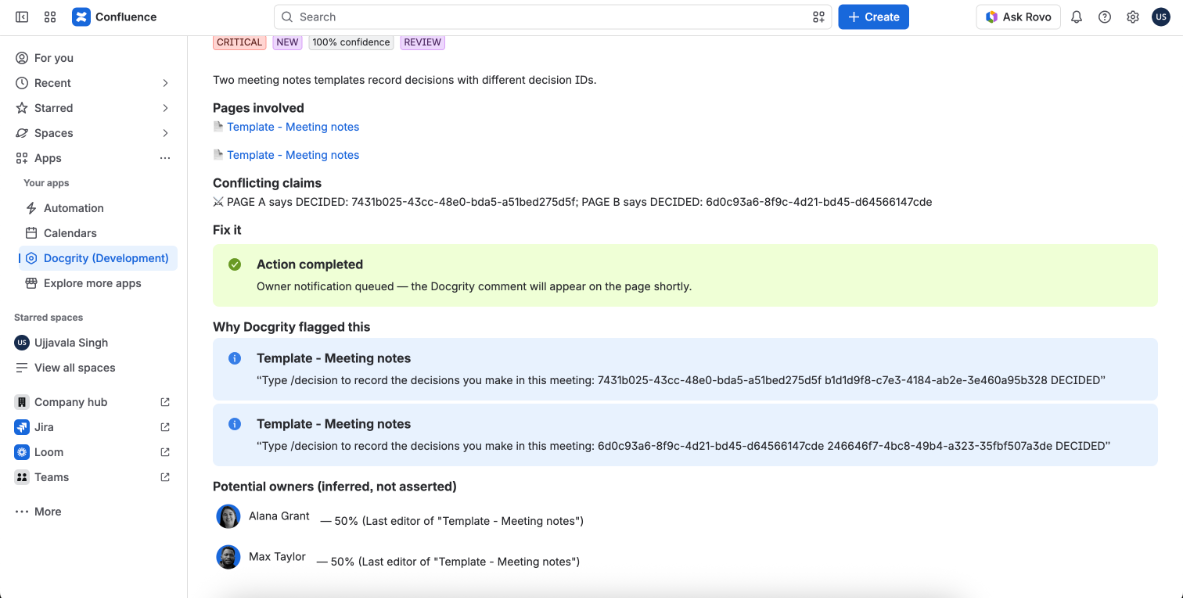Click the 100% confidence badge
Image resolution: width=1183 pixels, height=598 pixels.
coord(352,42)
